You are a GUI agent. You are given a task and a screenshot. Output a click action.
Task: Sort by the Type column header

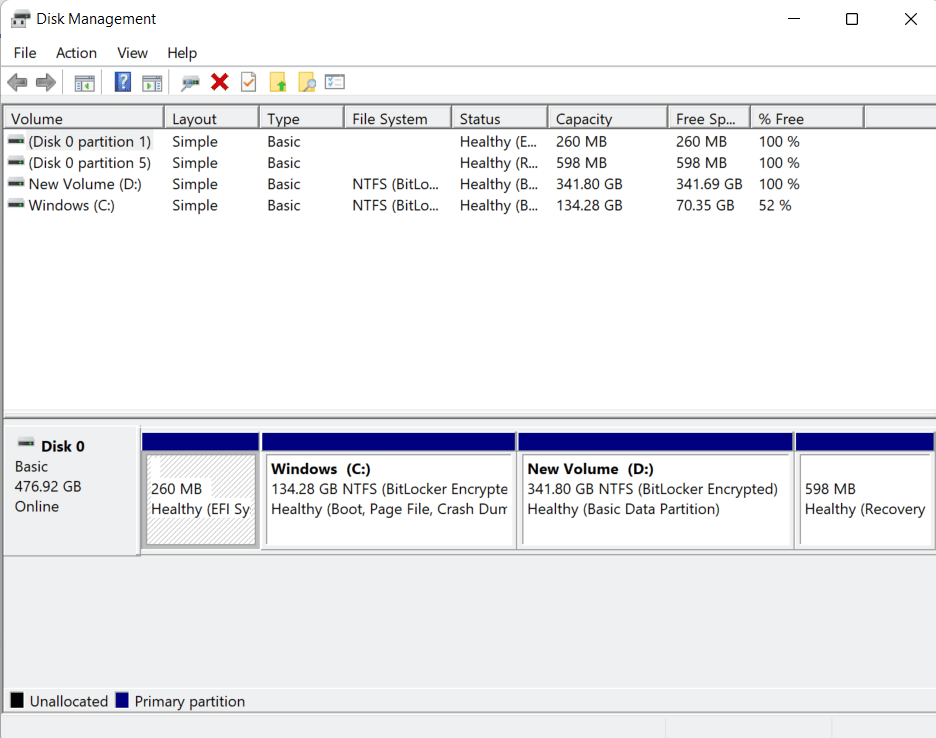tap(302, 118)
